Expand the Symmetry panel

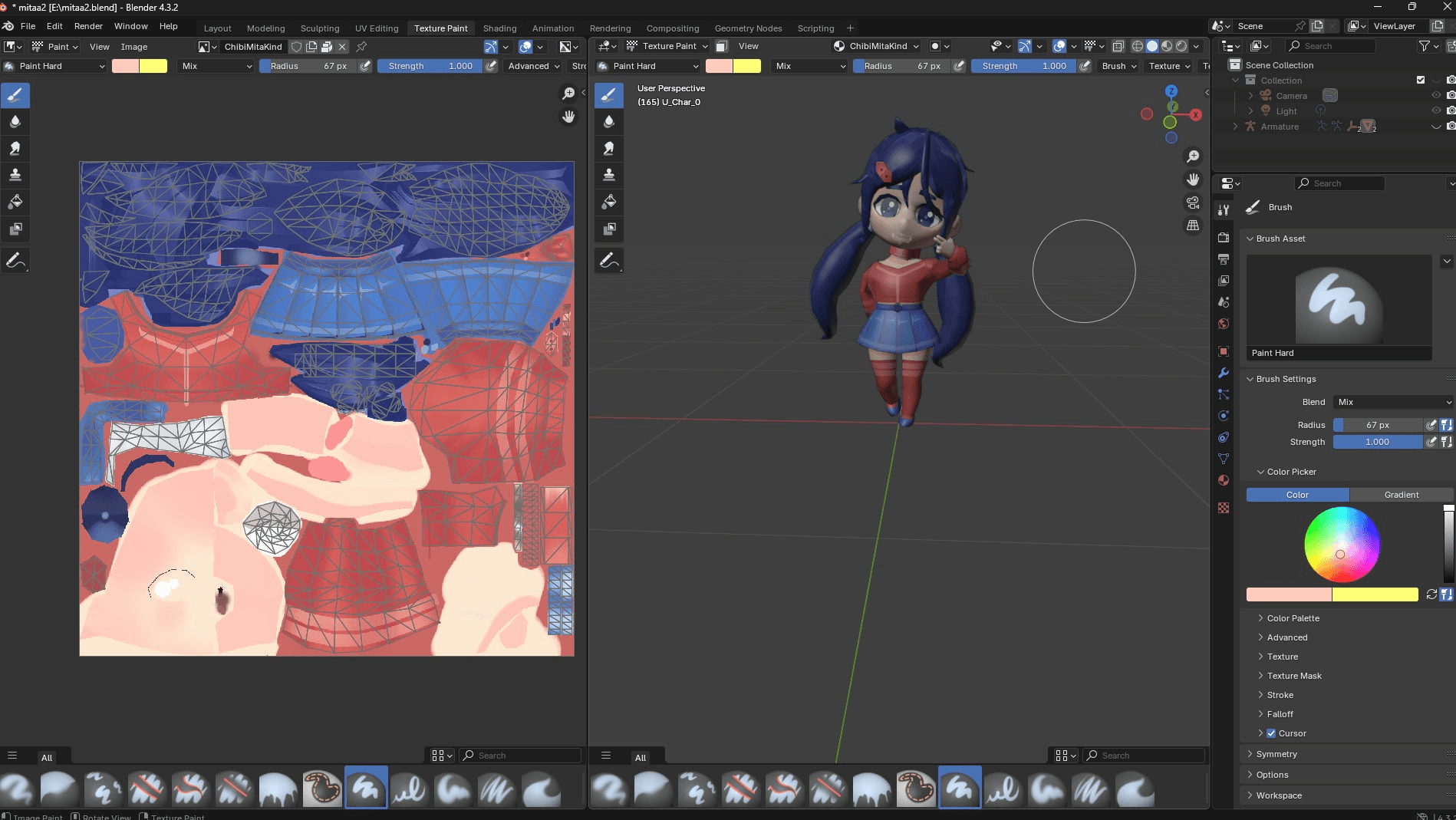1276,754
